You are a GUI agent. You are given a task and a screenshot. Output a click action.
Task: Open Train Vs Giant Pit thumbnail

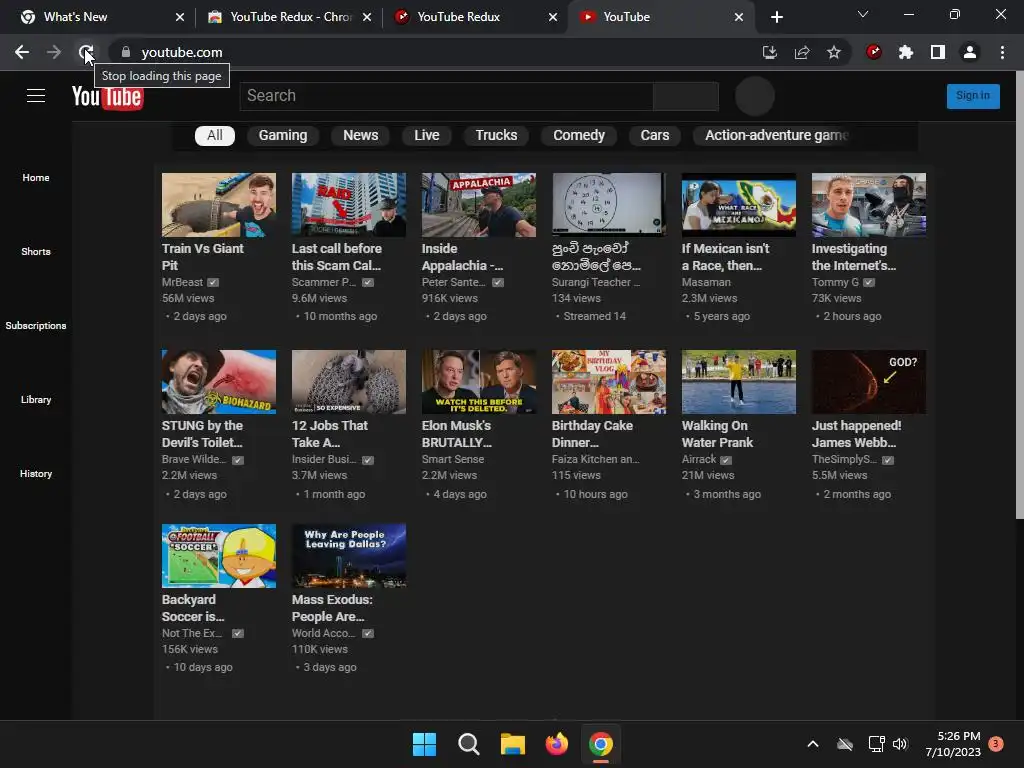(x=219, y=204)
